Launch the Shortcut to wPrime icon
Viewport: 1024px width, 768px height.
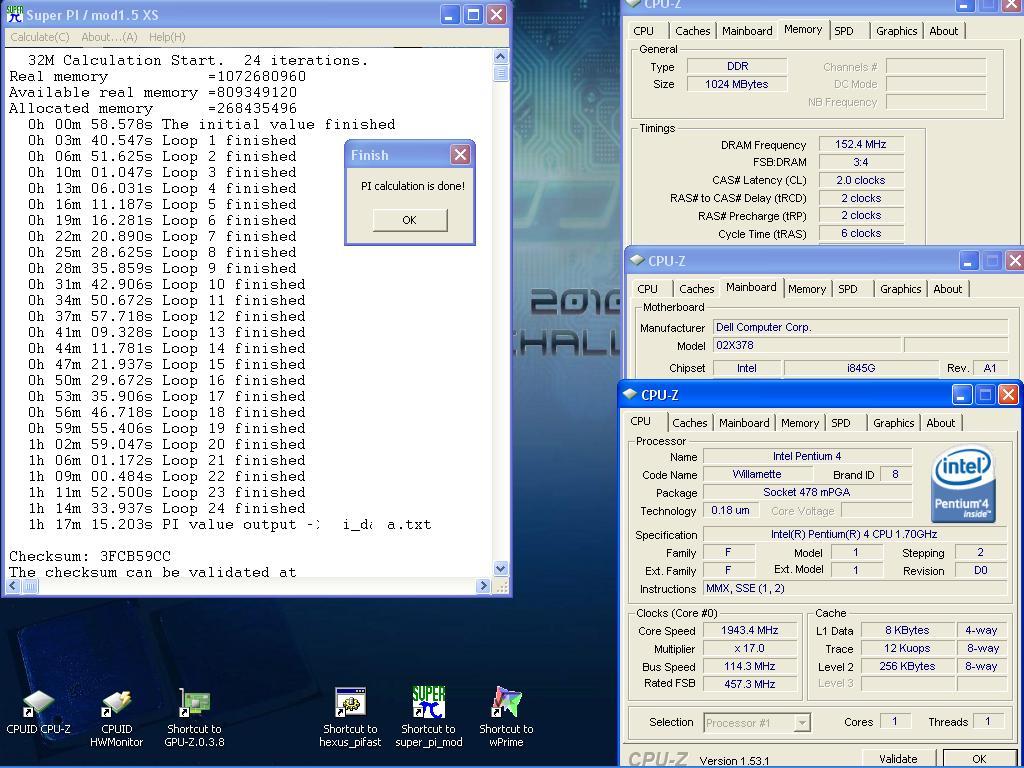[x=506, y=717]
